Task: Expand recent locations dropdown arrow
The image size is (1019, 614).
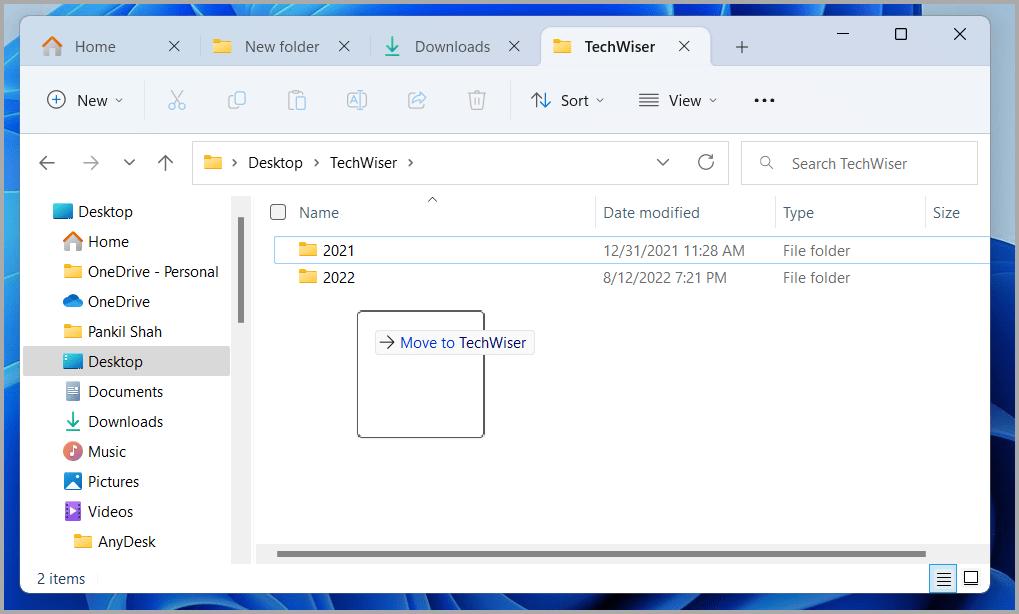Action: [x=129, y=162]
